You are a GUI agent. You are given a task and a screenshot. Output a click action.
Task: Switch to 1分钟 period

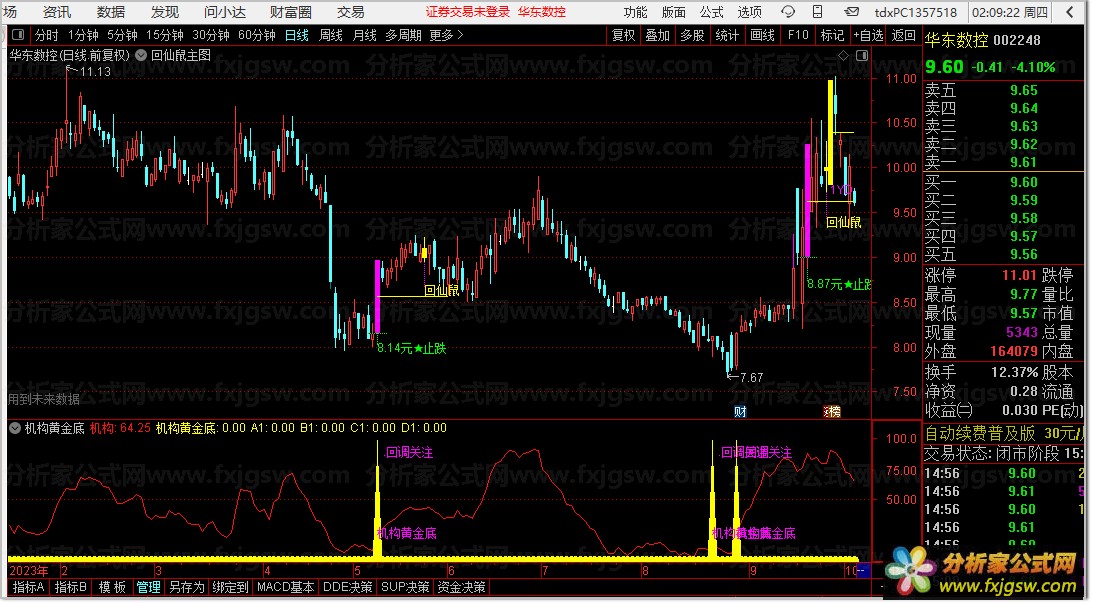click(84, 35)
